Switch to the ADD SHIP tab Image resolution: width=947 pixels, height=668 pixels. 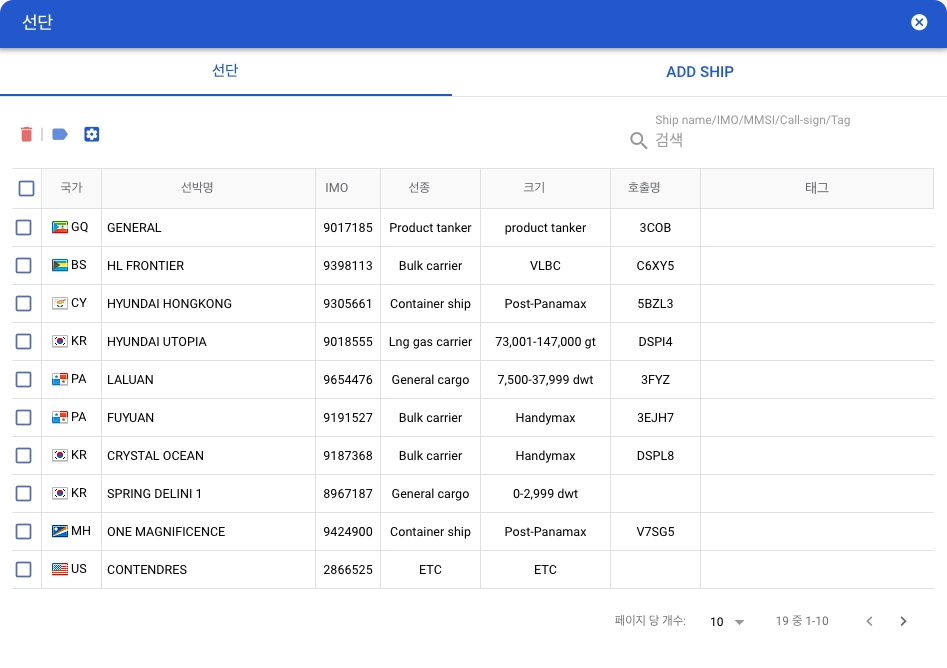coord(699,72)
